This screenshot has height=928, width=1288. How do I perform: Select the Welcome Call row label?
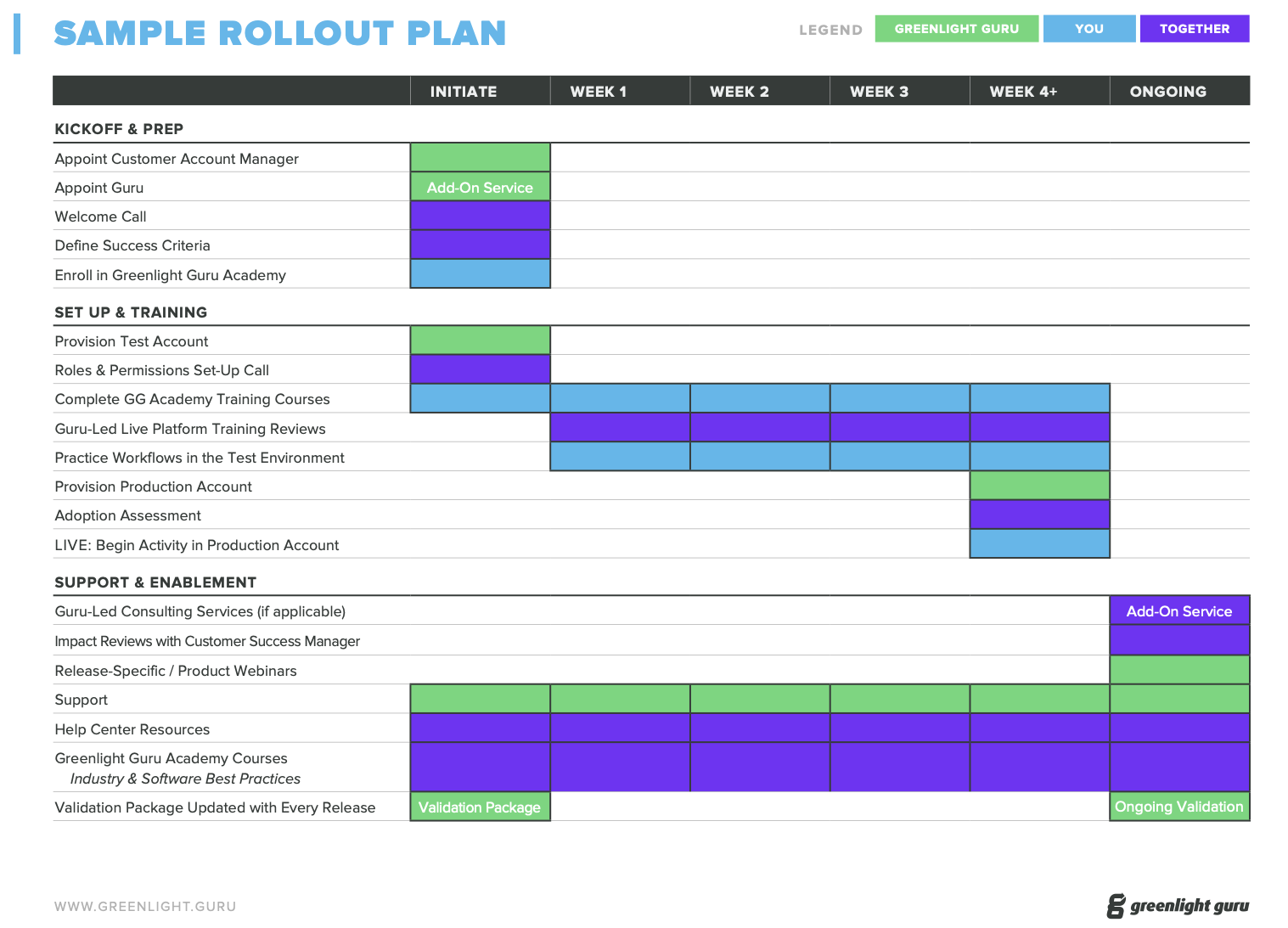[100, 217]
